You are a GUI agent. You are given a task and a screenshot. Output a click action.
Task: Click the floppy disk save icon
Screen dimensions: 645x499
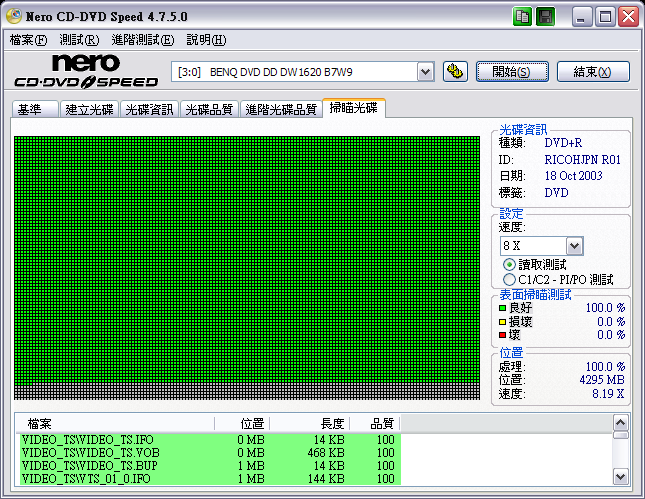coord(545,17)
